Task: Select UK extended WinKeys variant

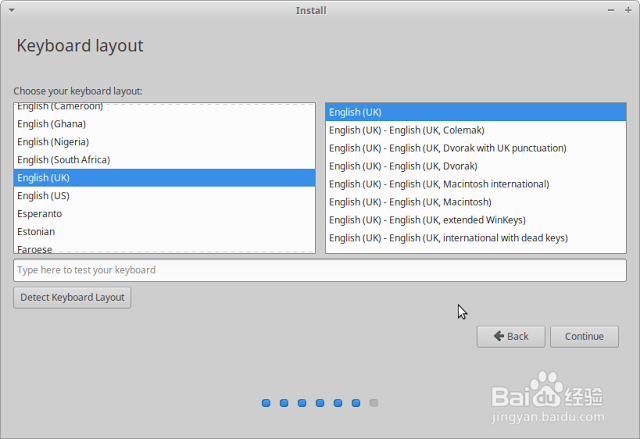Action: (x=476, y=220)
